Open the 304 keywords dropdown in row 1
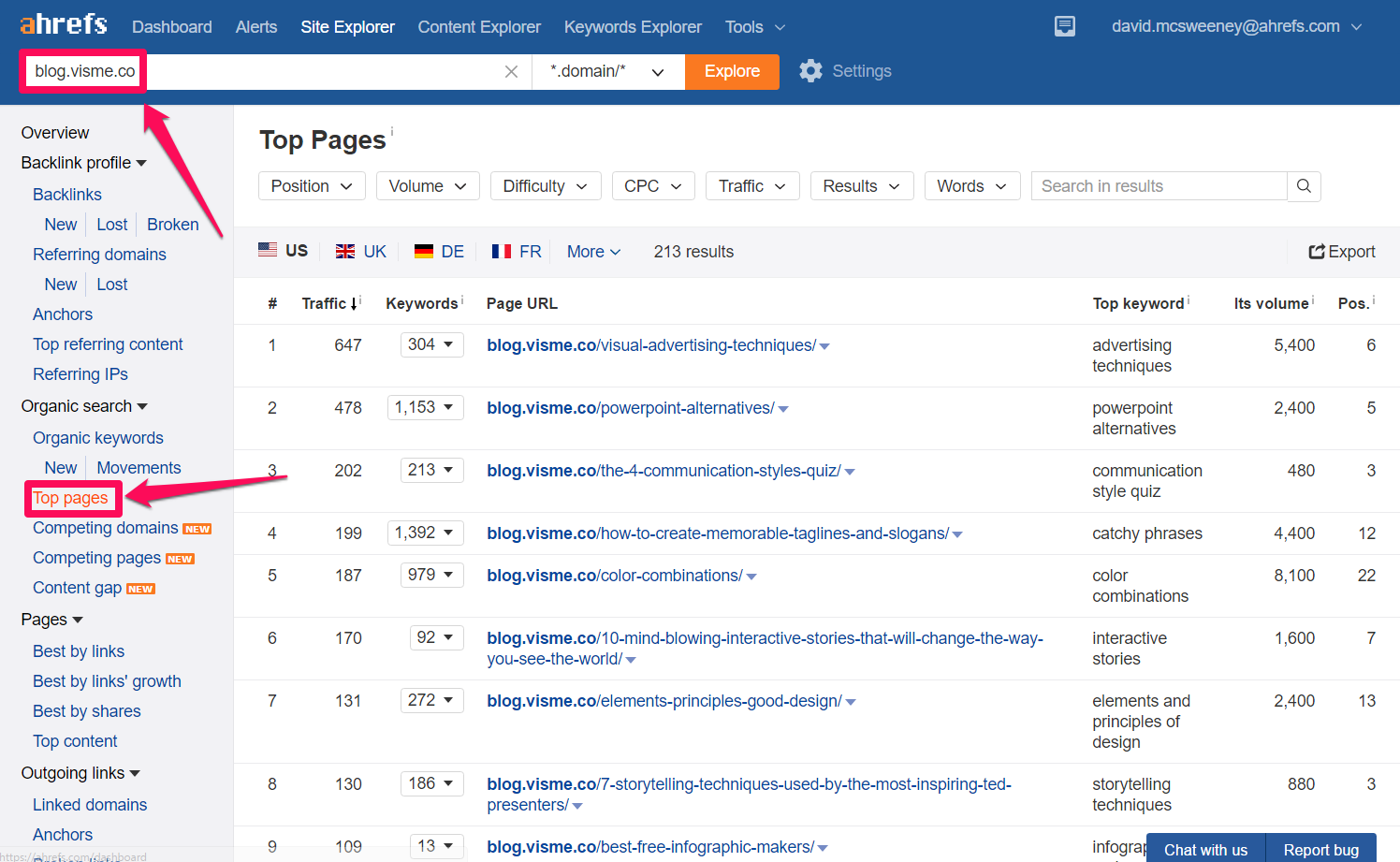Screen dimensions: 1400x862 (431, 344)
